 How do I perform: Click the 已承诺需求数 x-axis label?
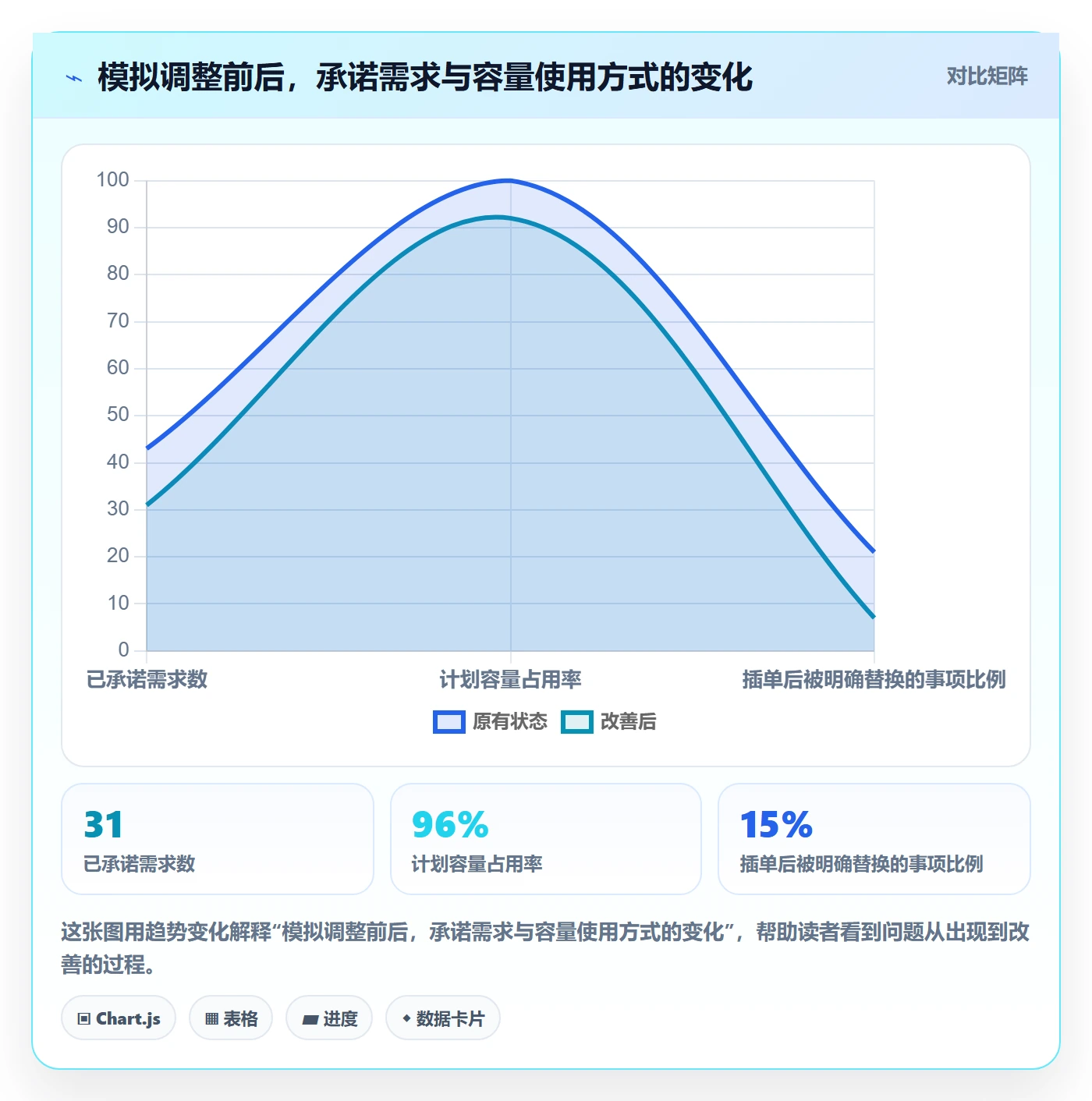[x=147, y=680]
